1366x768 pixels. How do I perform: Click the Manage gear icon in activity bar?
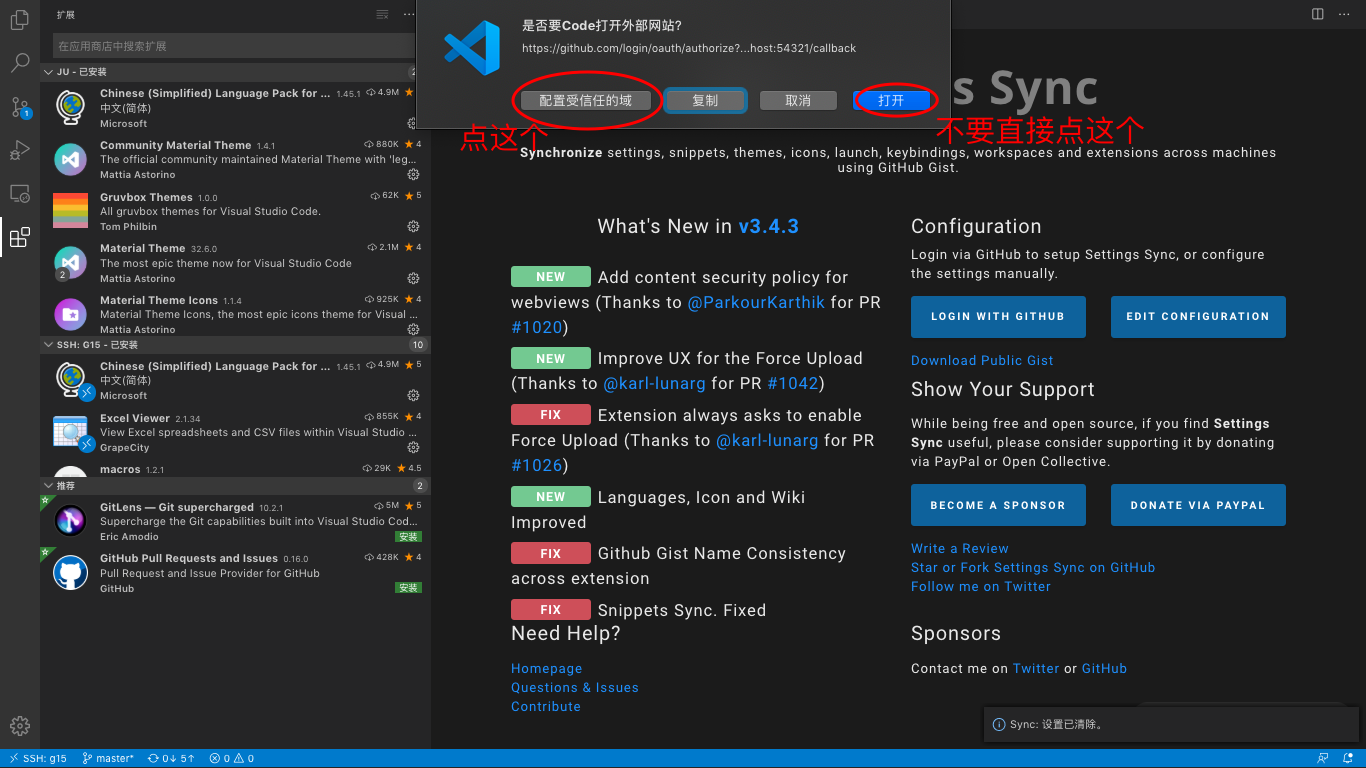click(x=19, y=726)
